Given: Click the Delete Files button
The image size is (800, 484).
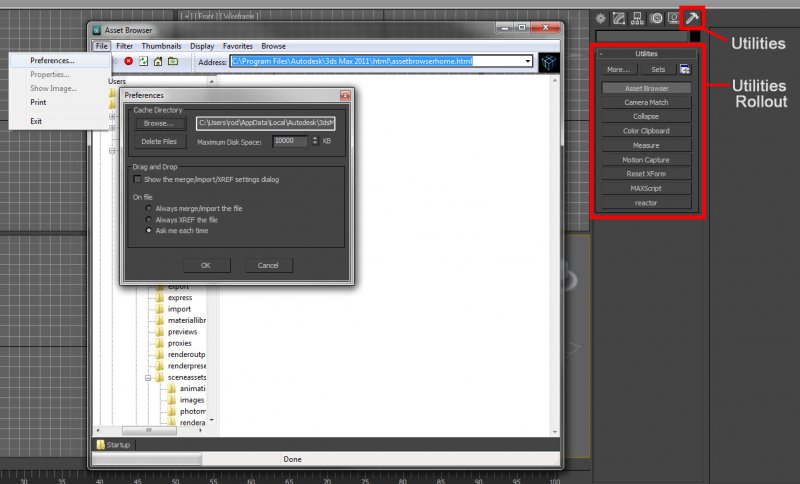Looking at the screenshot, I should click(x=159, y=141).
